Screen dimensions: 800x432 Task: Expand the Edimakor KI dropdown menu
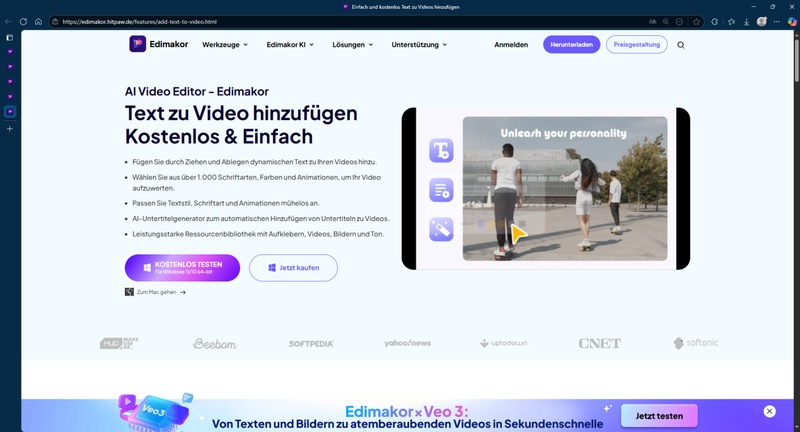(x=290, y=45)
